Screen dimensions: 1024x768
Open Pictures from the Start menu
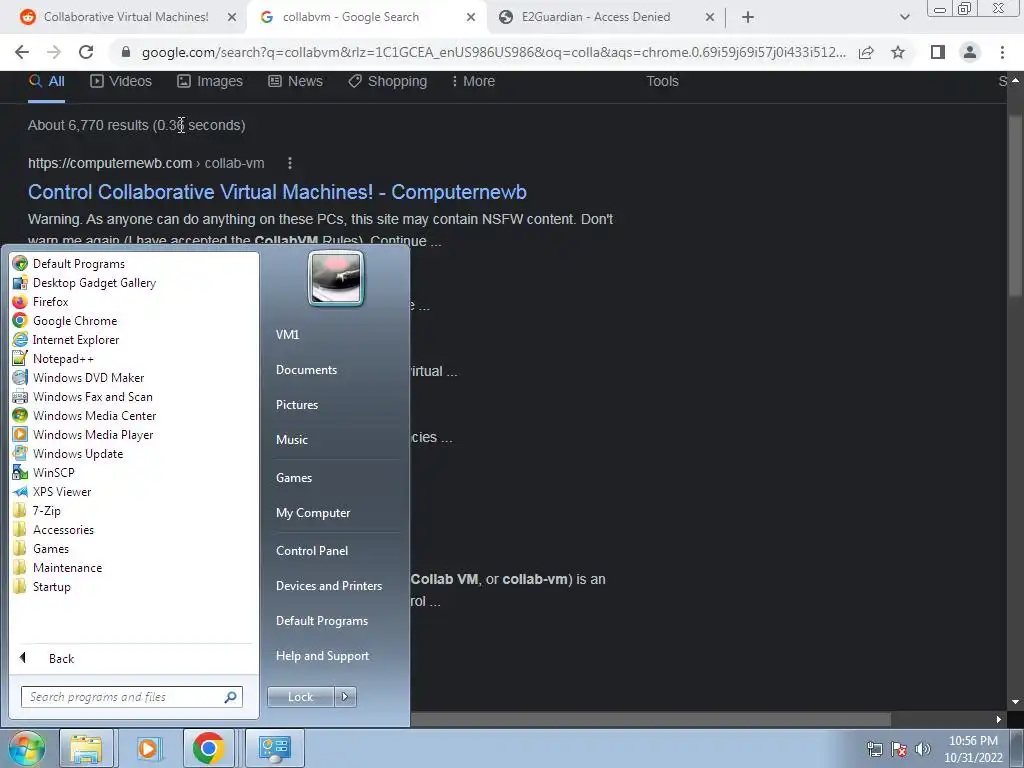click(x=297, y=405)
